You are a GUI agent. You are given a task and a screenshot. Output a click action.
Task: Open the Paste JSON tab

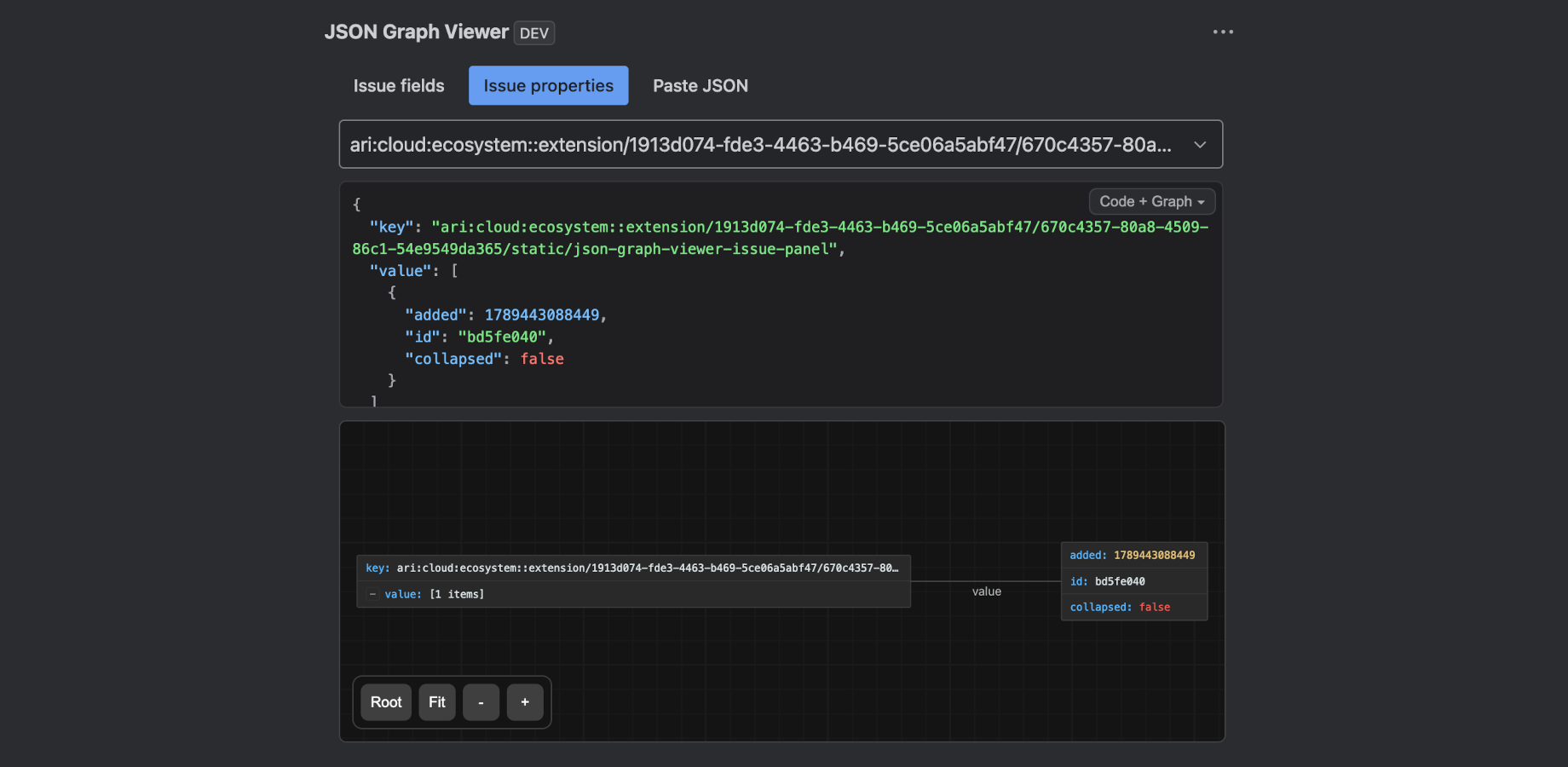click(x=700, y=85)
